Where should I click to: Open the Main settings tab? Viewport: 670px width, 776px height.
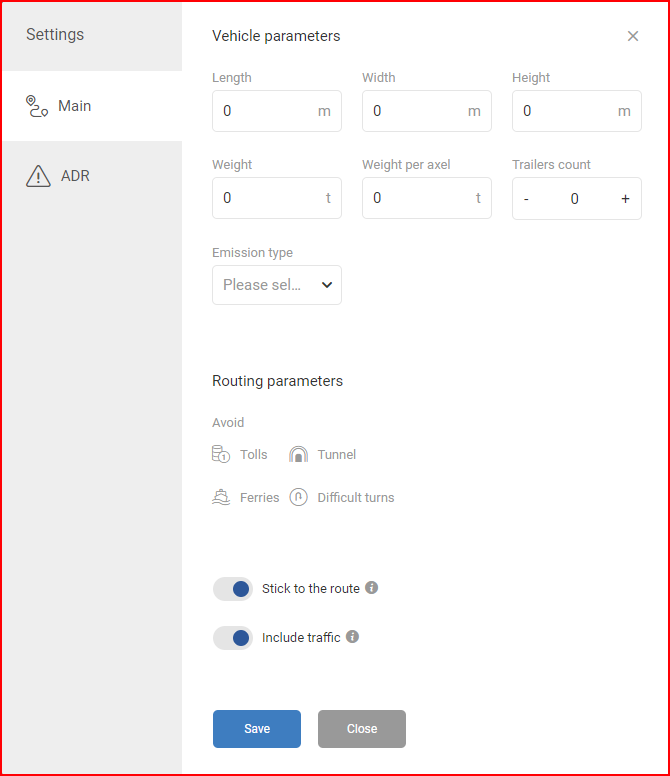(x=93, y=106)
